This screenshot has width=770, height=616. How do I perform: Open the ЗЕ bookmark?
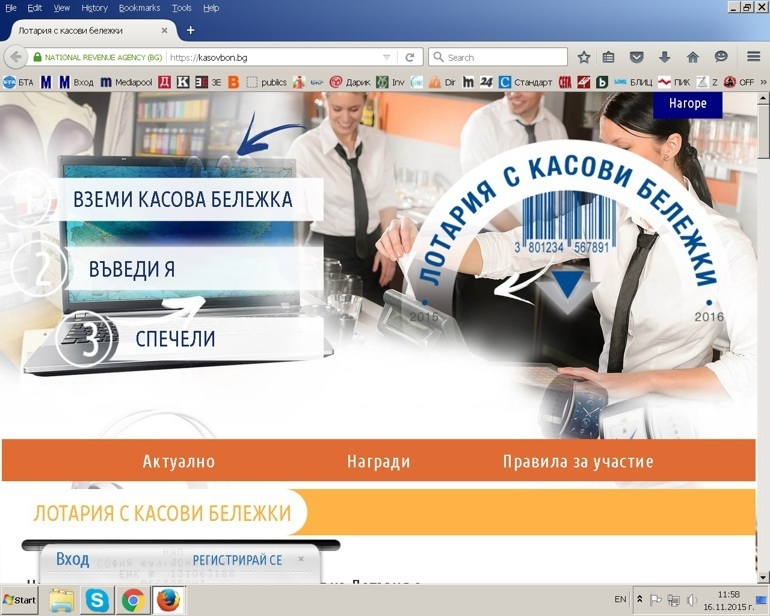pos(208,83)
